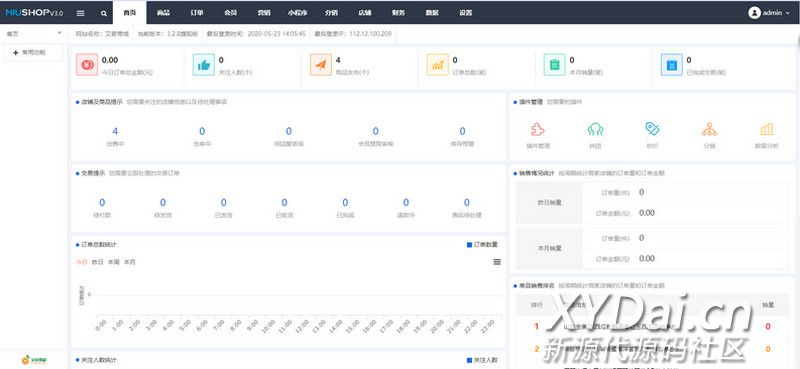Open the 拼团 group-buy plugin icon
This screenshot has height=369, width=800.
595,129
